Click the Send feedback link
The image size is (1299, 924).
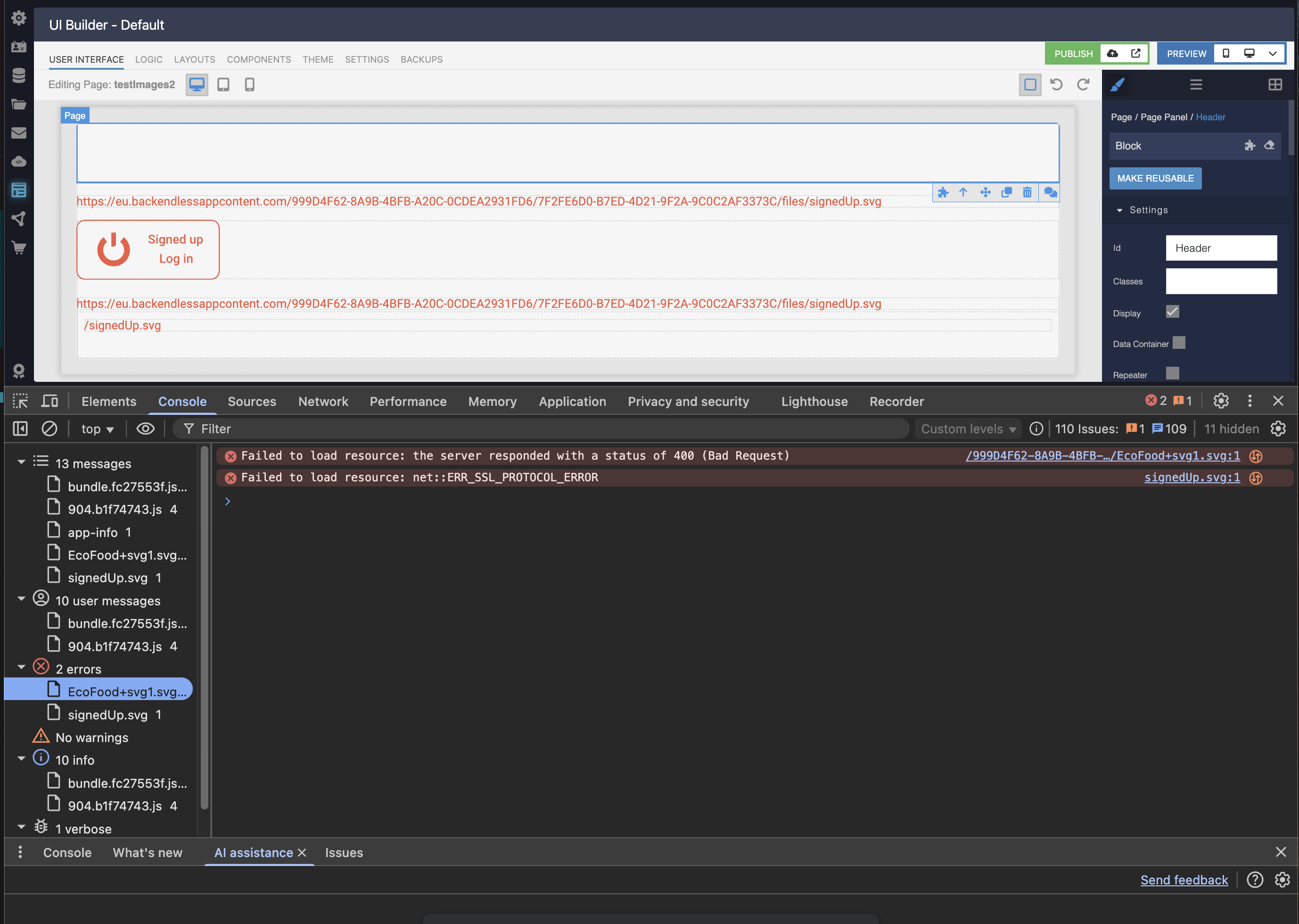click(1184, 880)
